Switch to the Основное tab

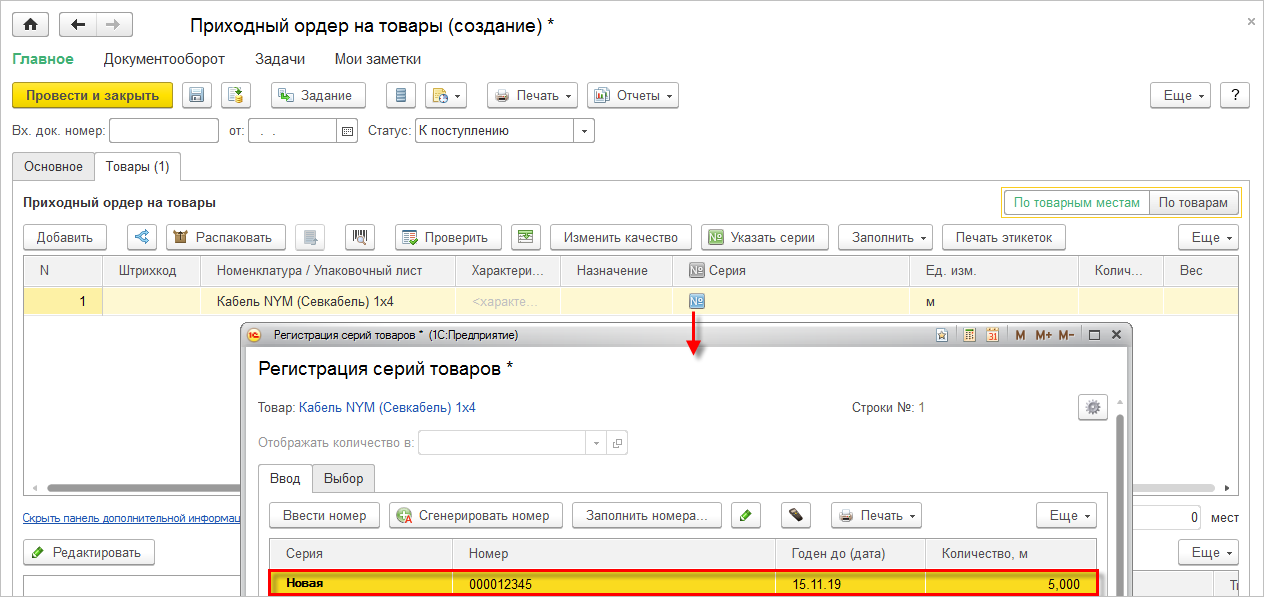pos(53,166)
